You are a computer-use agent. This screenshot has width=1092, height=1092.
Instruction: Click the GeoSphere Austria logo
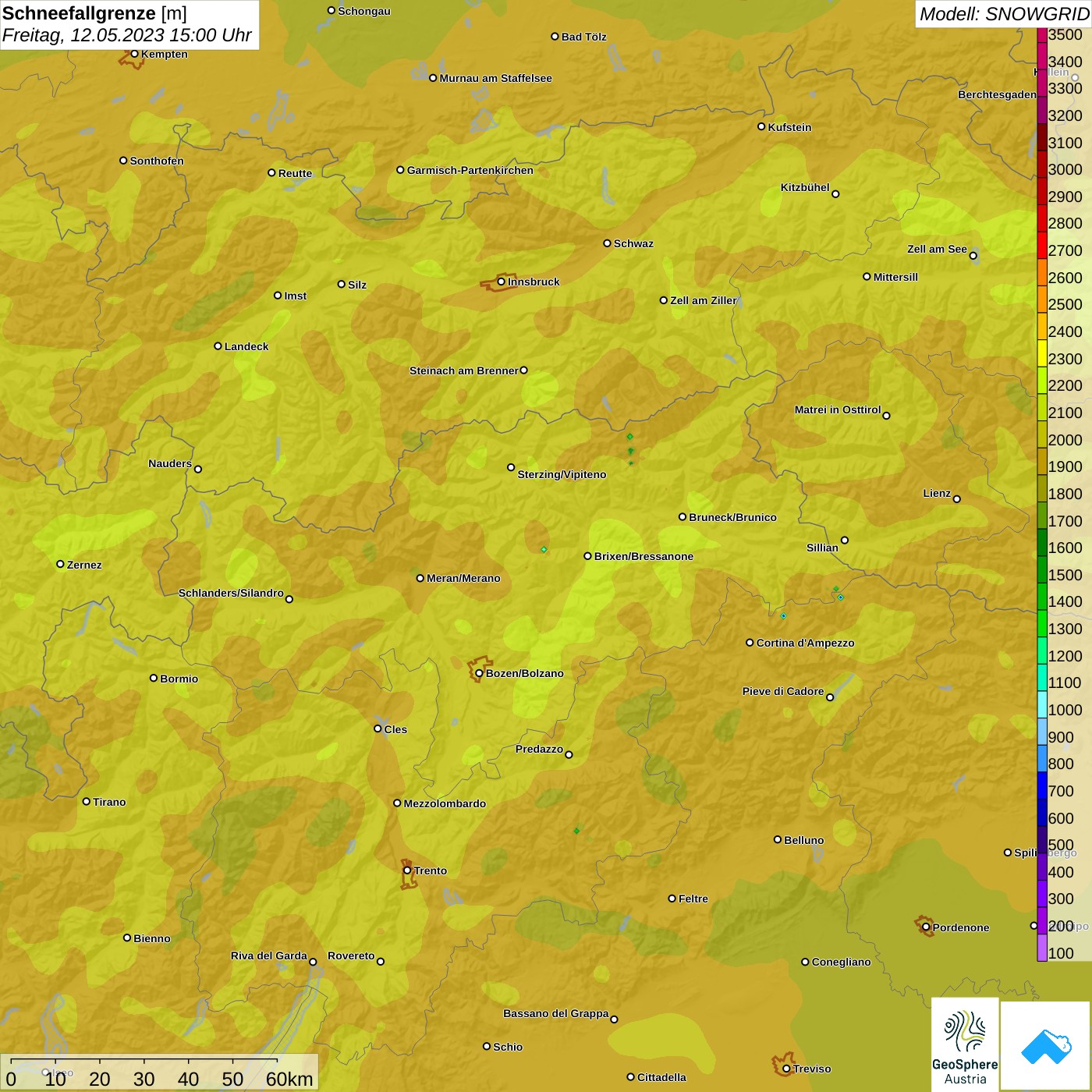(x=965, y=1044)
